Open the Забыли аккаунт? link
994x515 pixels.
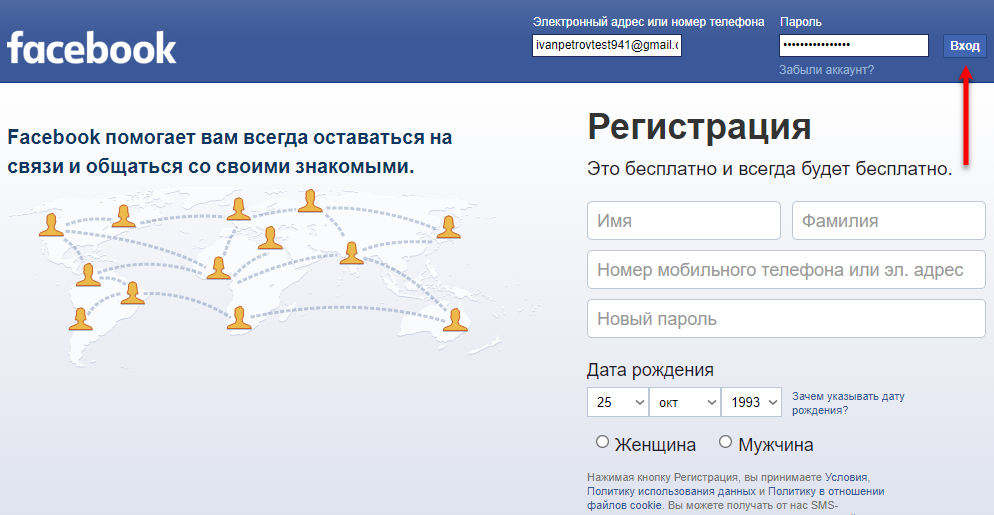[x=826, y=70]
